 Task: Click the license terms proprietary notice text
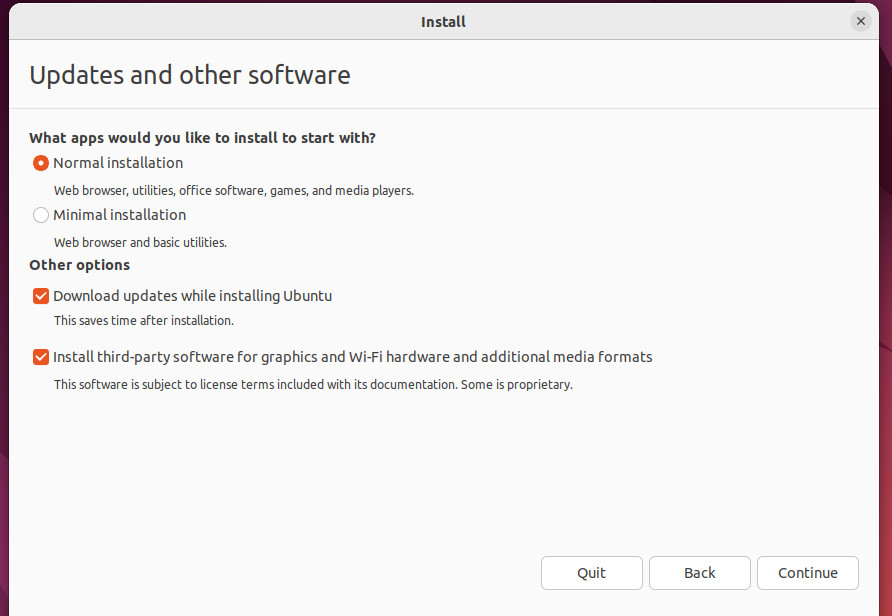313,384
